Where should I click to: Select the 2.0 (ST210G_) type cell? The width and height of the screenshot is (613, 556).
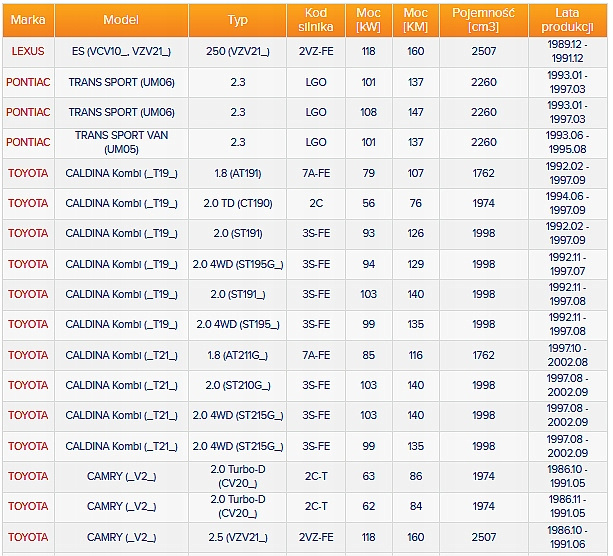tap(238, 386)
